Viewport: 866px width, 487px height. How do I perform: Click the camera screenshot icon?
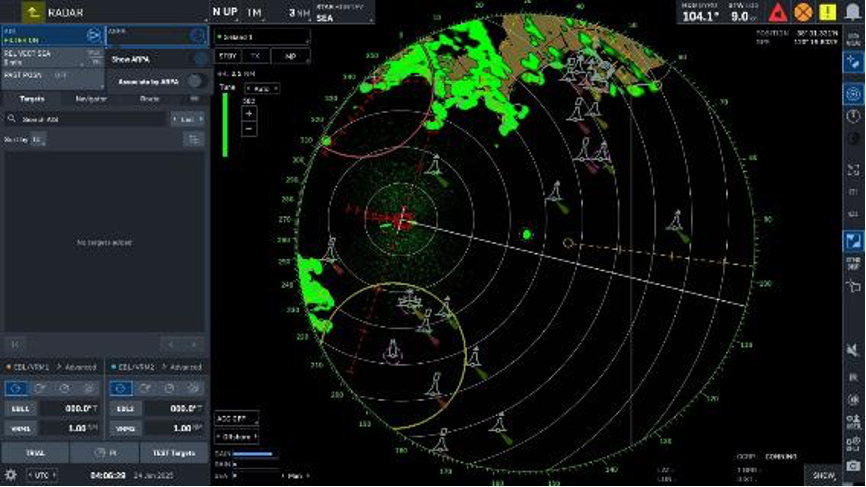[853, 467]
